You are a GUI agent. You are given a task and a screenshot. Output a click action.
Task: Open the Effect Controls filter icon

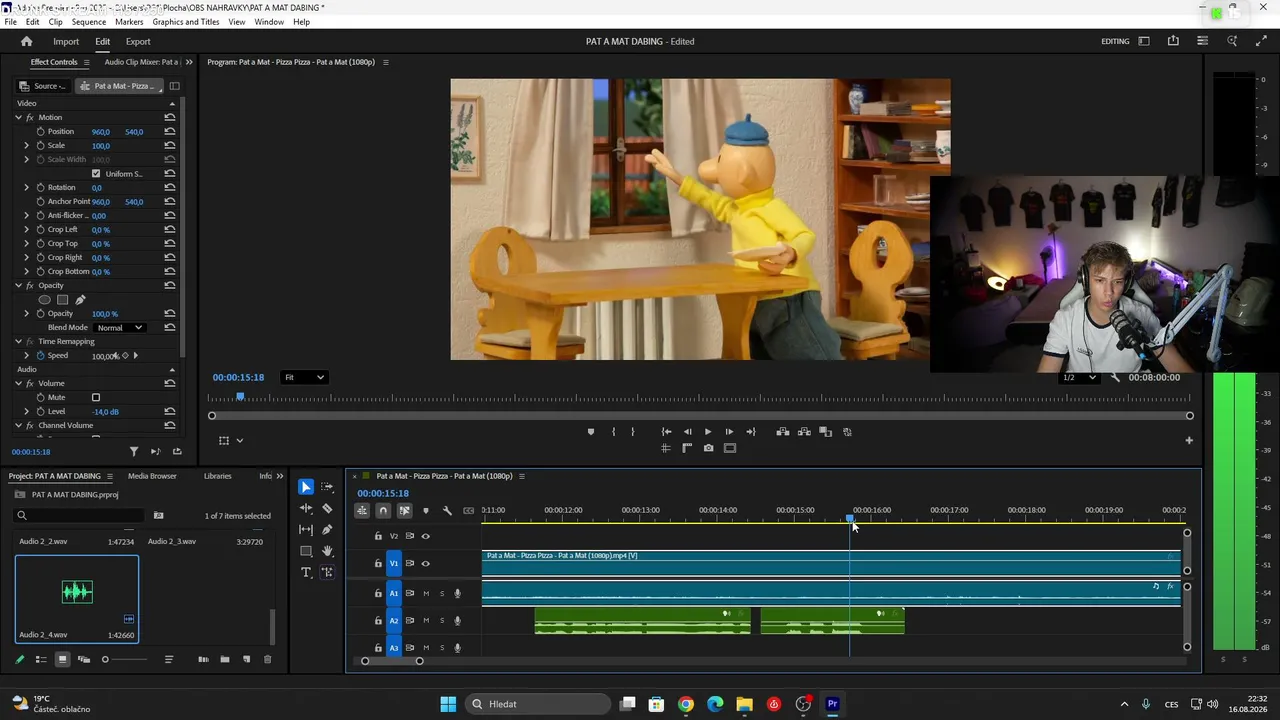click(134, 452)
